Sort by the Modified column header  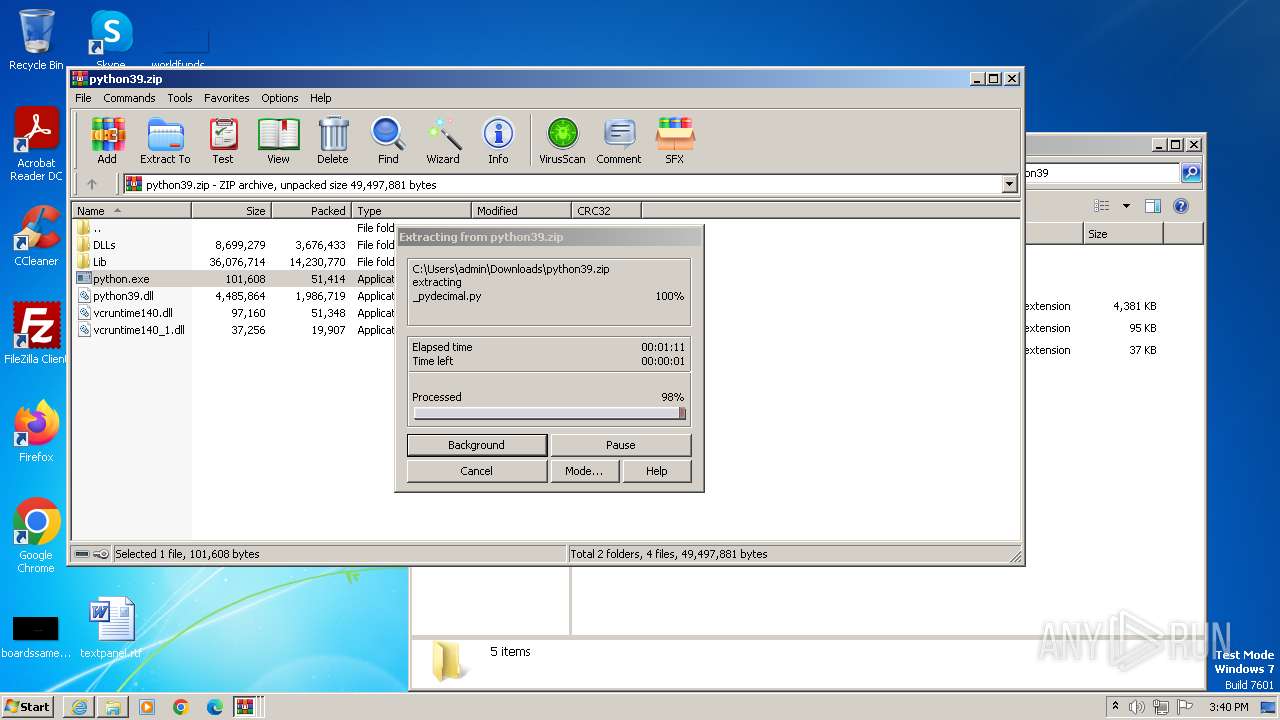(521, 210)
